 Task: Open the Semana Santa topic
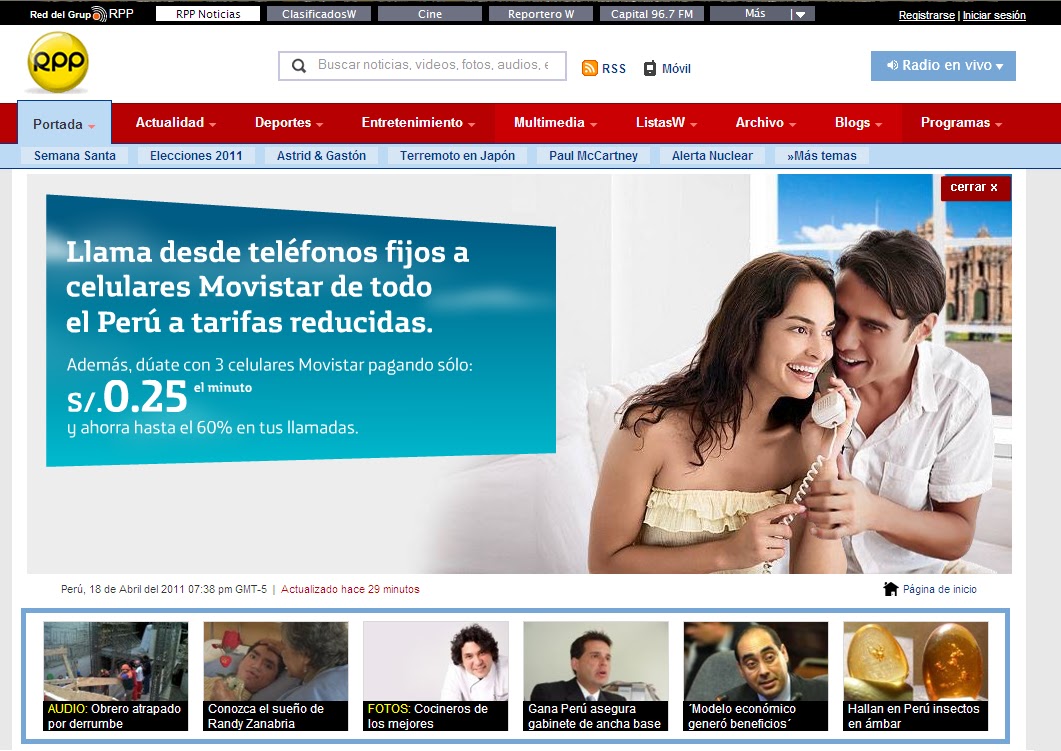(x=74, y=156)
